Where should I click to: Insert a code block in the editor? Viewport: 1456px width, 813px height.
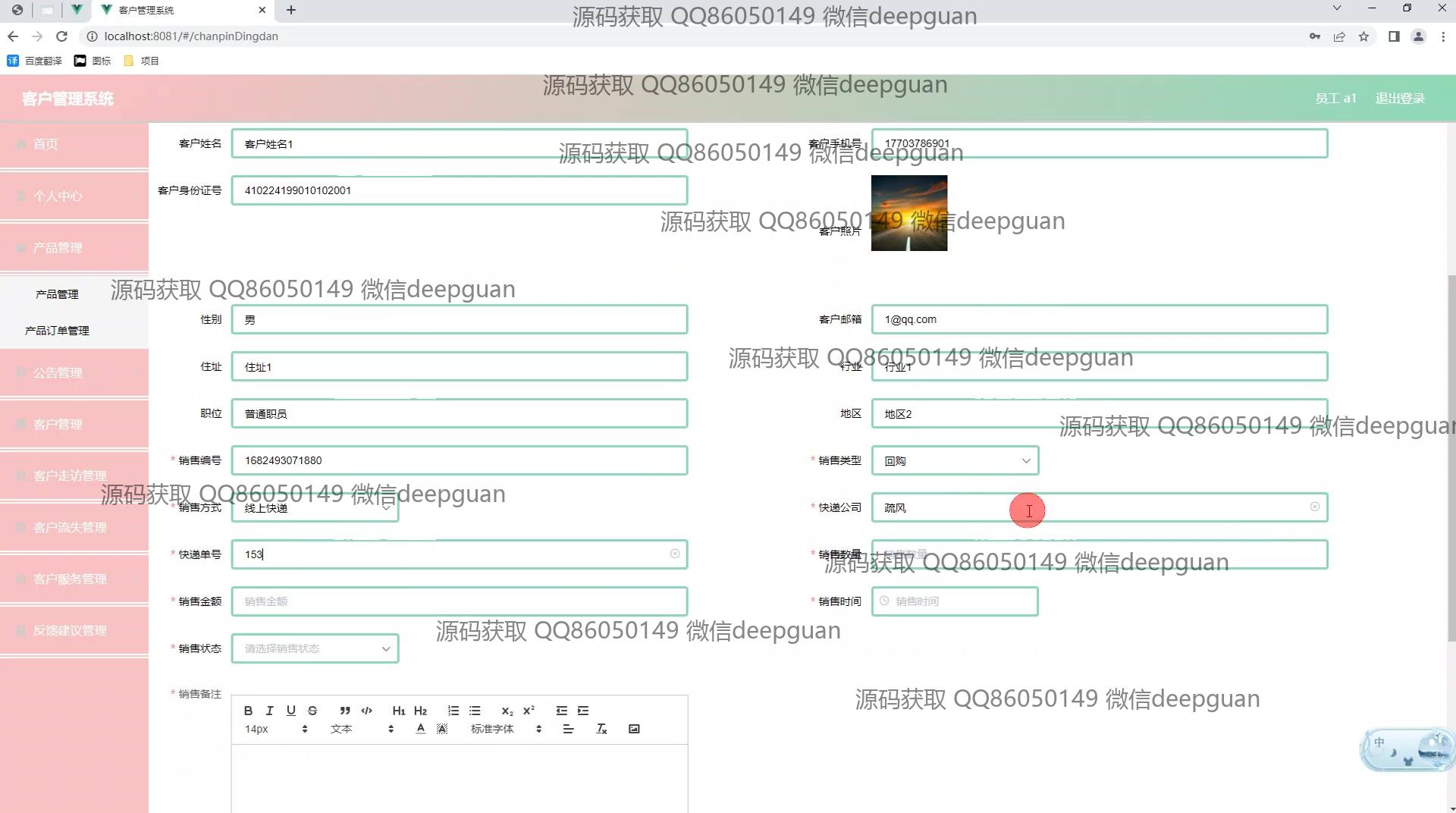367,711
